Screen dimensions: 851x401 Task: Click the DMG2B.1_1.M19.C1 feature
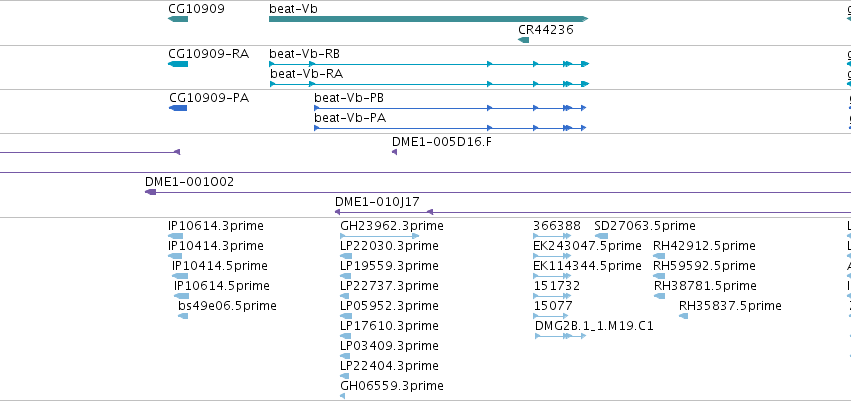coord(561,336)
